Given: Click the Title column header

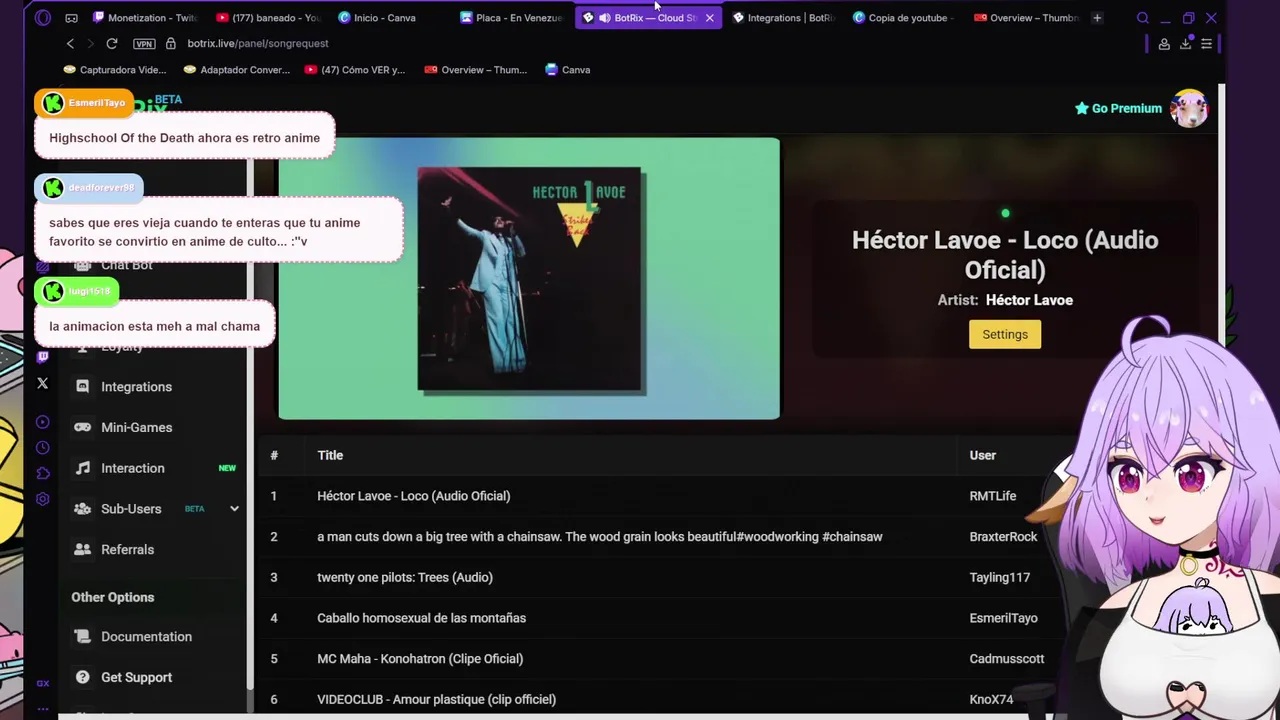Looking at the screenshot, I should (330, 455).
